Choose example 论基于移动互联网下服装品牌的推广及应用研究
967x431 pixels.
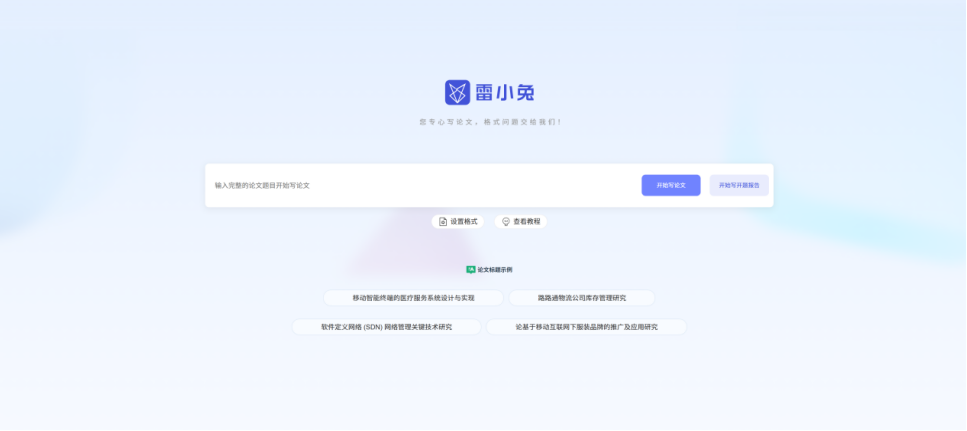tap(586, 327)
